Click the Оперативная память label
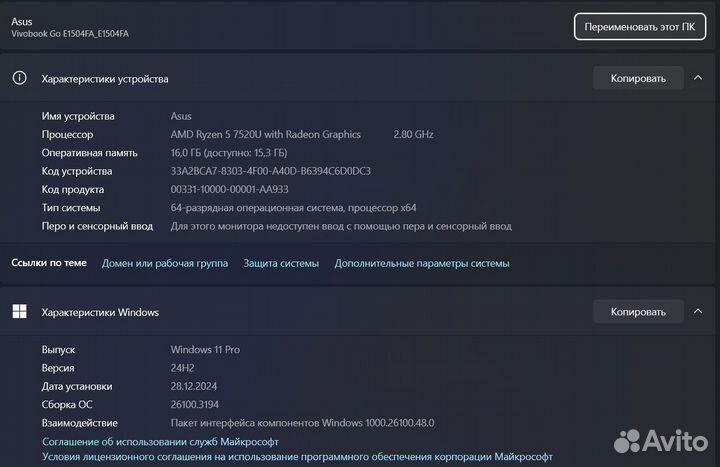720x467 pixels. (x=90, y=153)
